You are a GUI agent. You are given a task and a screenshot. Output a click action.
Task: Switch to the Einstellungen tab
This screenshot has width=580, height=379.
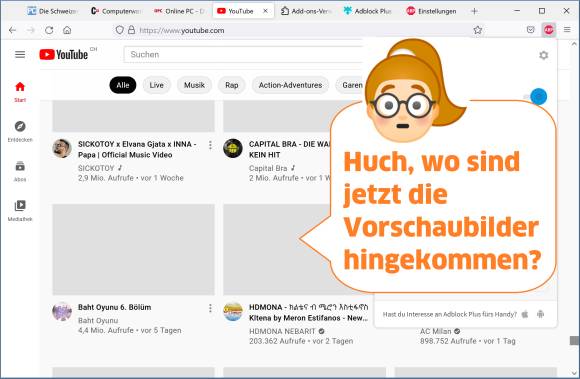tap(431, 11)
